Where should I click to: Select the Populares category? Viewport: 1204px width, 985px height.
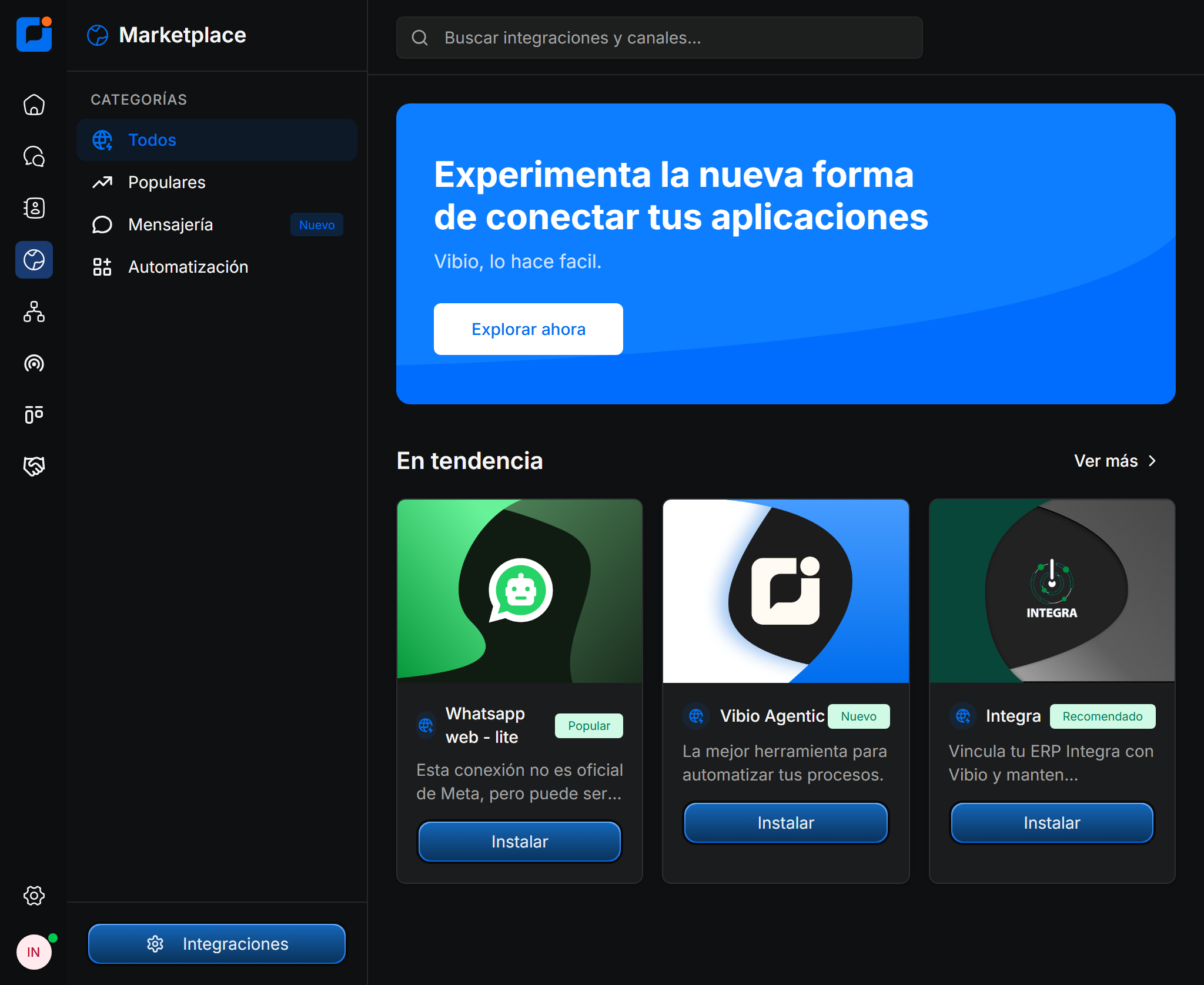tap(167, 182)
